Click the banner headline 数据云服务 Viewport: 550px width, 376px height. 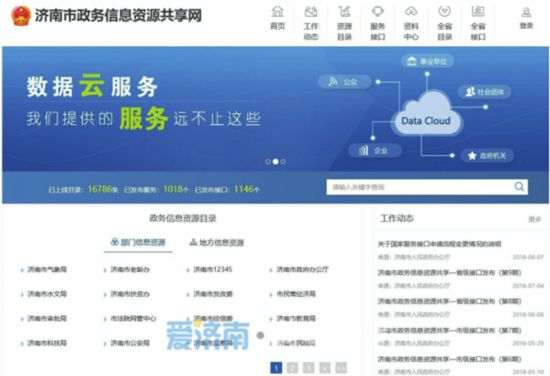[x=92, y=86]
